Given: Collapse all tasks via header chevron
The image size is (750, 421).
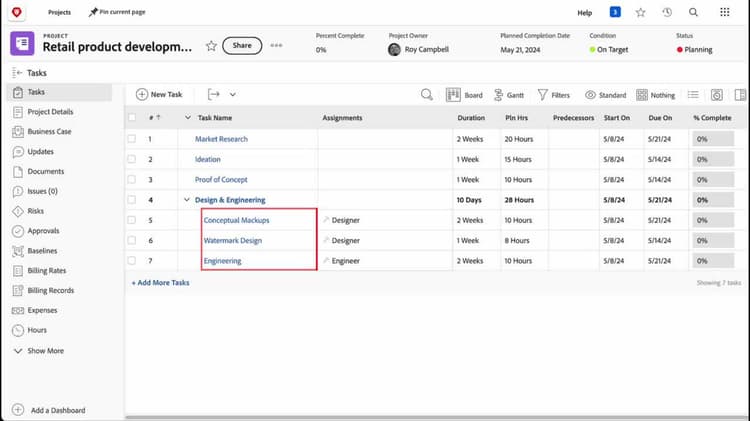Looking at the screenshot, I should point(188,117).
